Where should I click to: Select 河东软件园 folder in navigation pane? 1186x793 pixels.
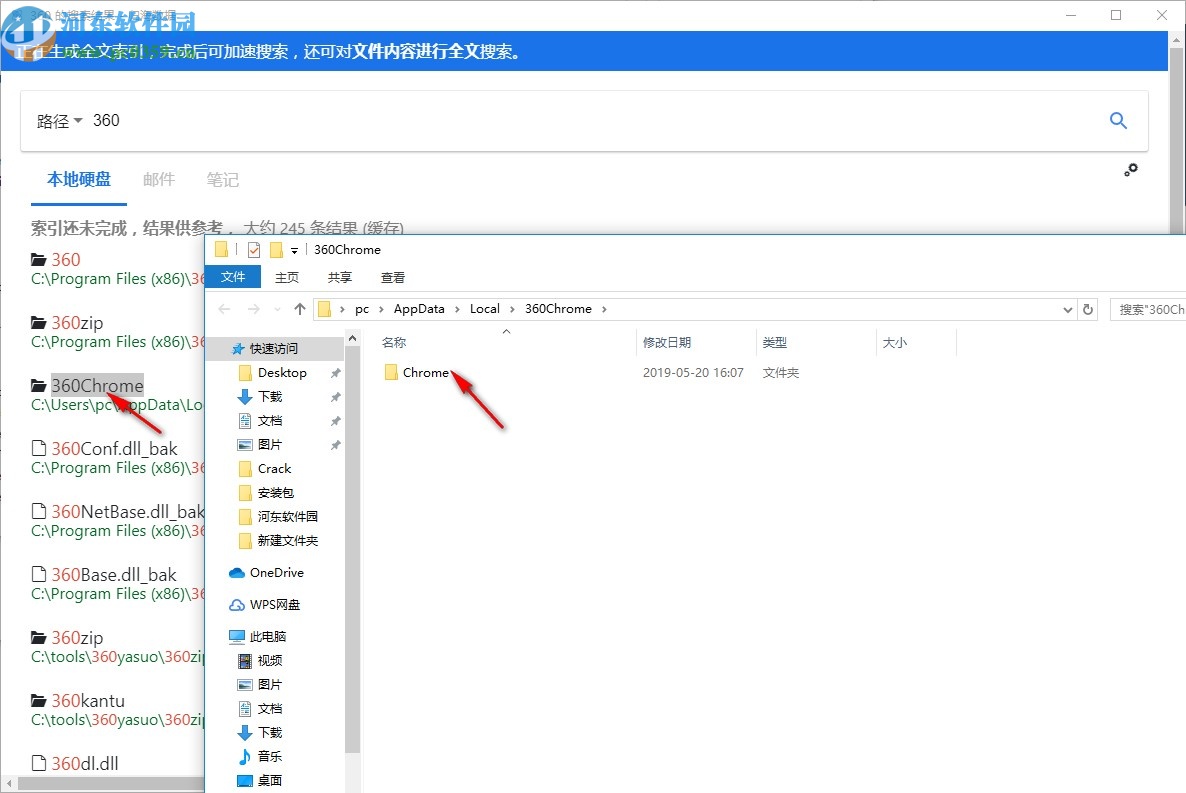(287, 517)
